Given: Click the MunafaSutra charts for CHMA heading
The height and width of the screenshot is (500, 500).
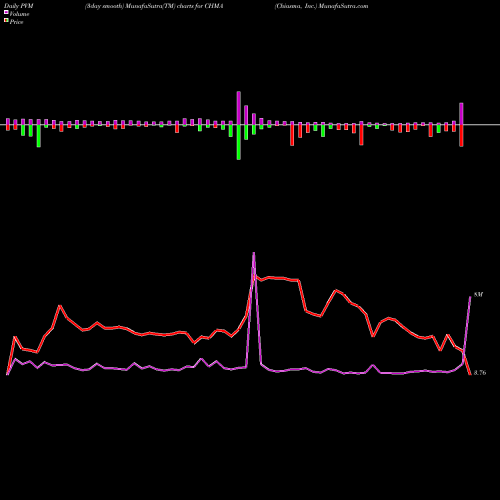Looking at the screenshot, I should [x=154, y=6].
